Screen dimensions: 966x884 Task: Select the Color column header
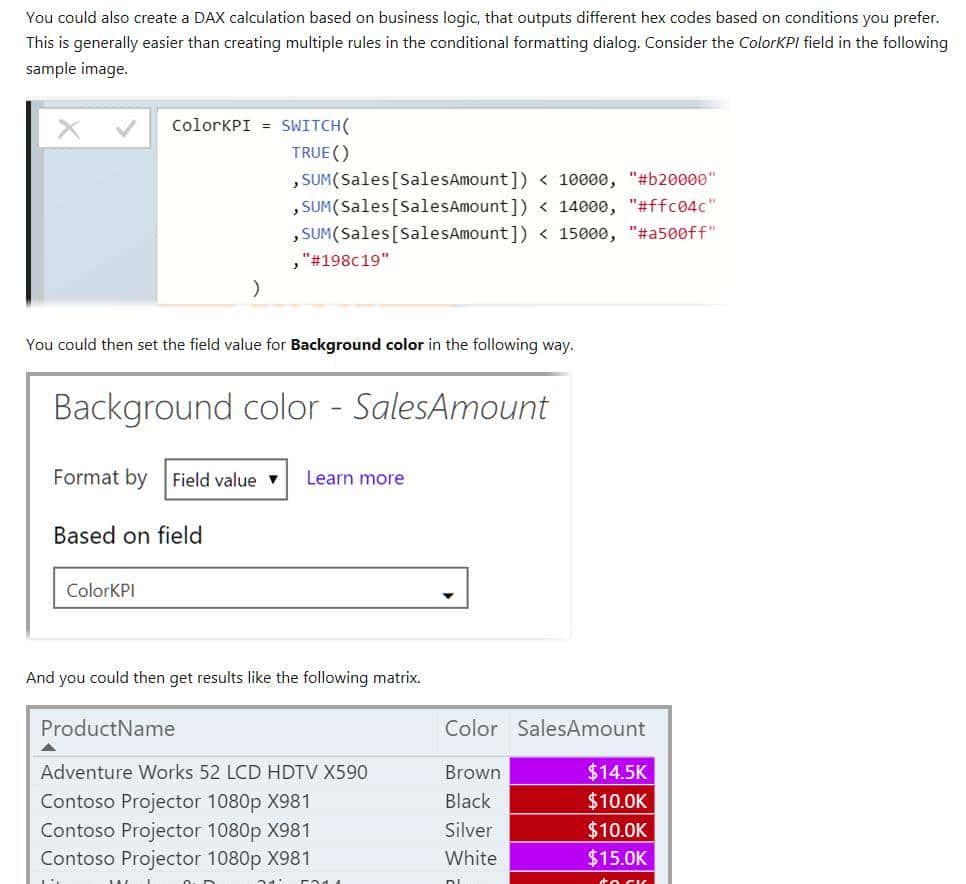[x=471, y=729]
